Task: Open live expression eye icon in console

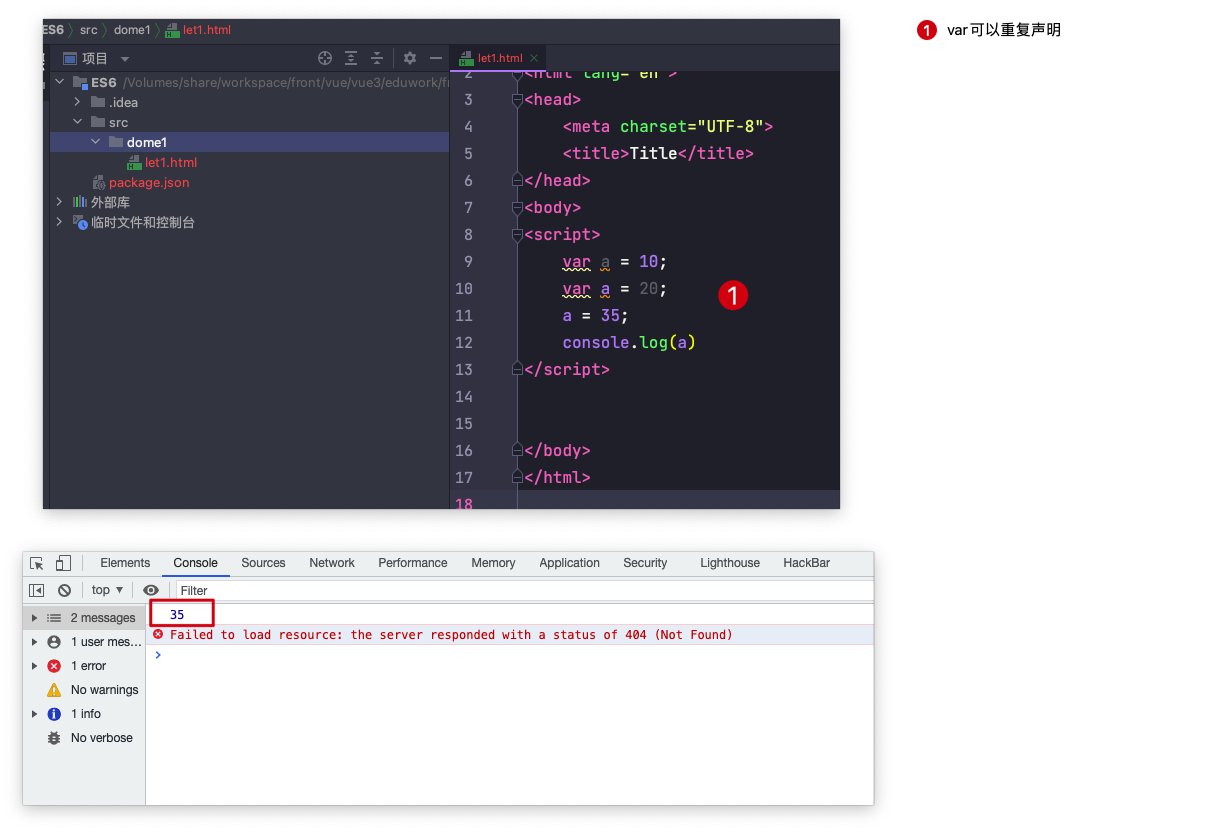Action: [151, 590]
